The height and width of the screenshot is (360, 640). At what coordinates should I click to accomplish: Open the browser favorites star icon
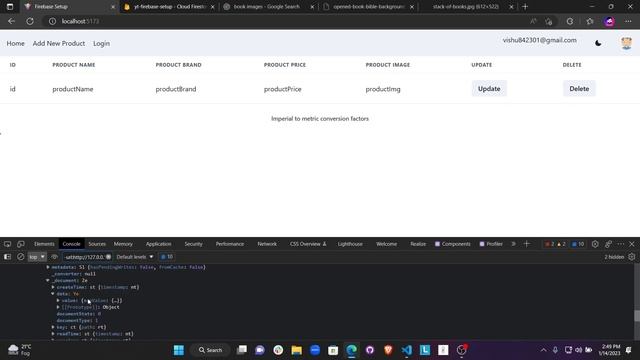coord(590,21)
